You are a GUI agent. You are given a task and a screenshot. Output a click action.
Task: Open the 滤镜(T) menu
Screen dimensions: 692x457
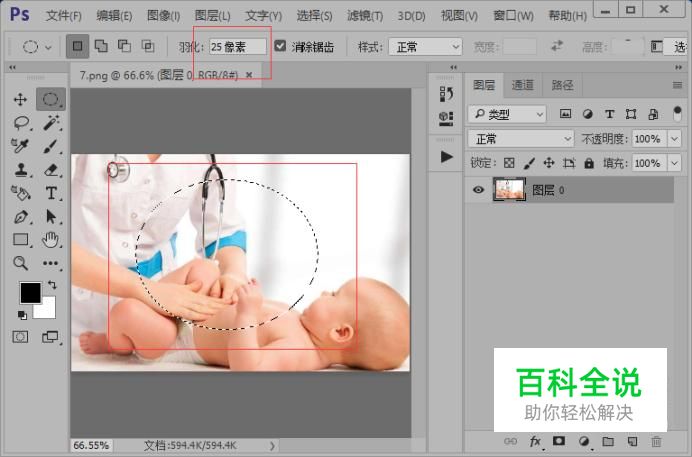point(365,16)
